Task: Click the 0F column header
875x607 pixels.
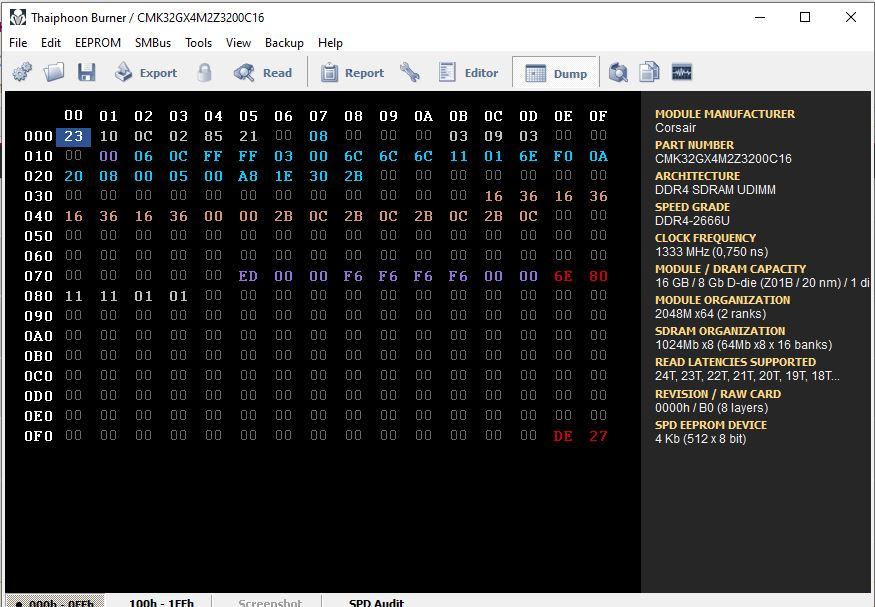Action: [x=598, y=116]
